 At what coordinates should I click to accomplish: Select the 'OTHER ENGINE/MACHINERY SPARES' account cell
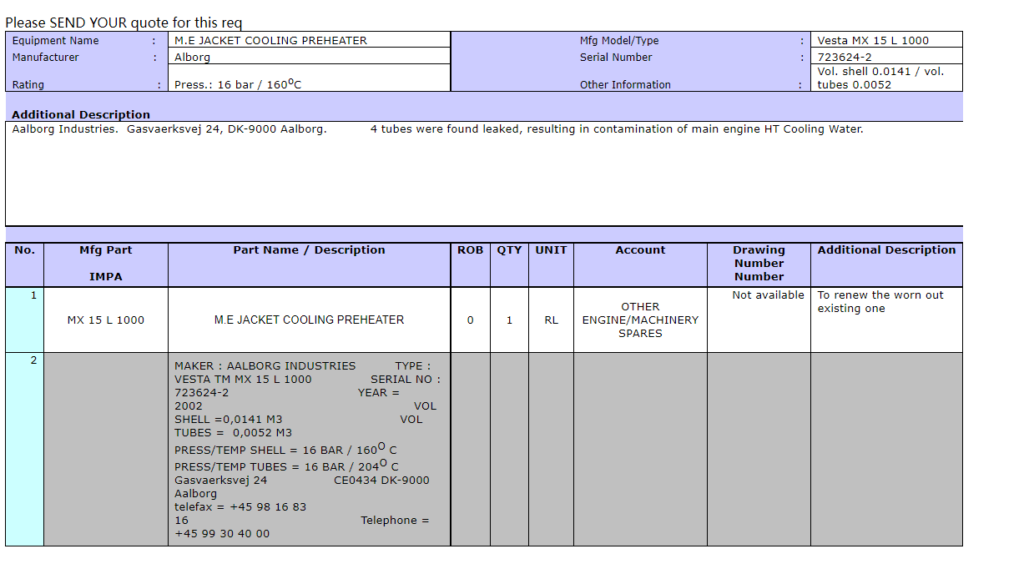[x=640, y=320]
